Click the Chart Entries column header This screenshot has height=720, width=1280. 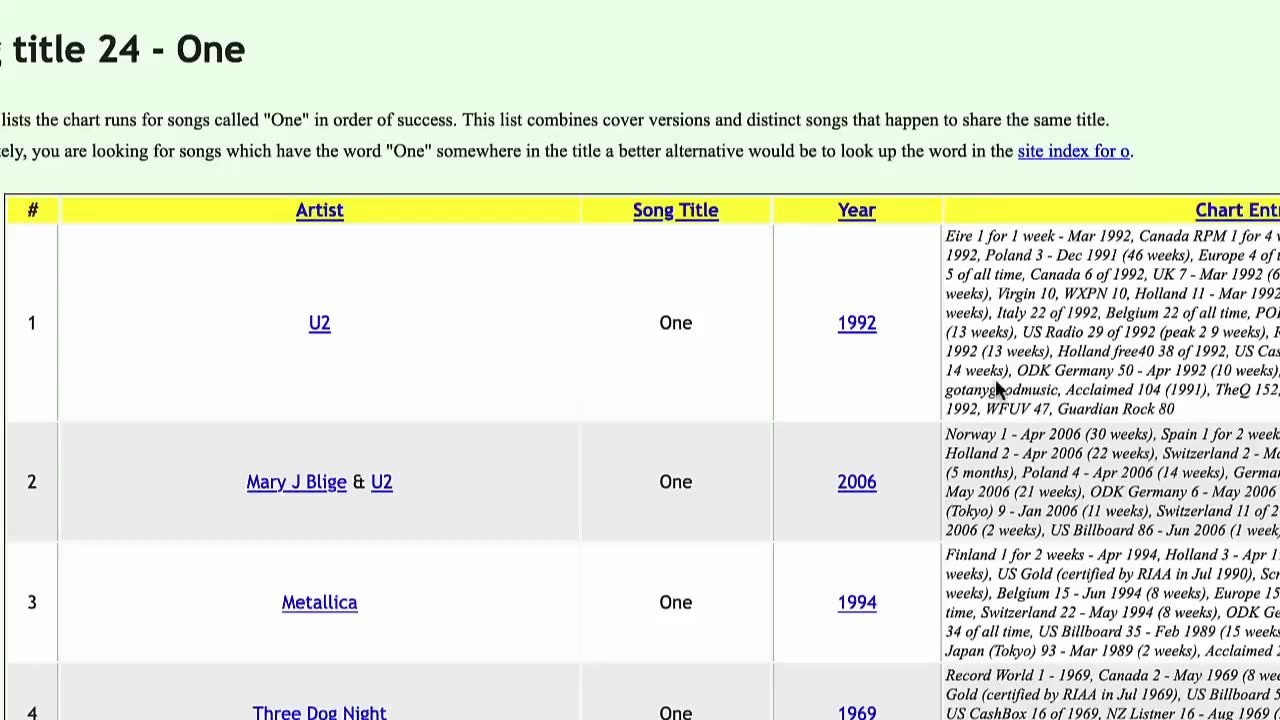(1237, 210)
